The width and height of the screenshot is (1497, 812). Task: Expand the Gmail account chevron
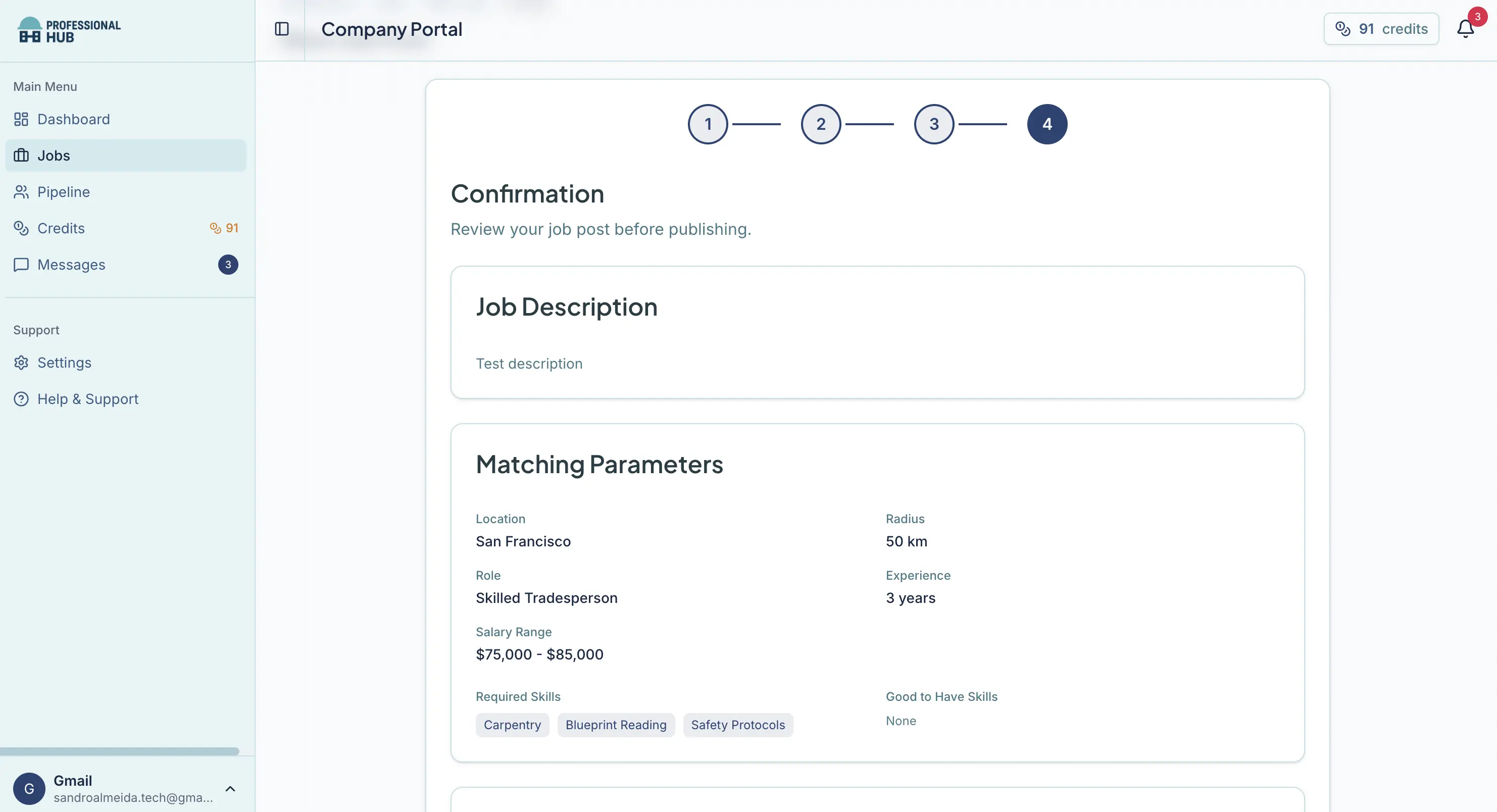point(230,788)
